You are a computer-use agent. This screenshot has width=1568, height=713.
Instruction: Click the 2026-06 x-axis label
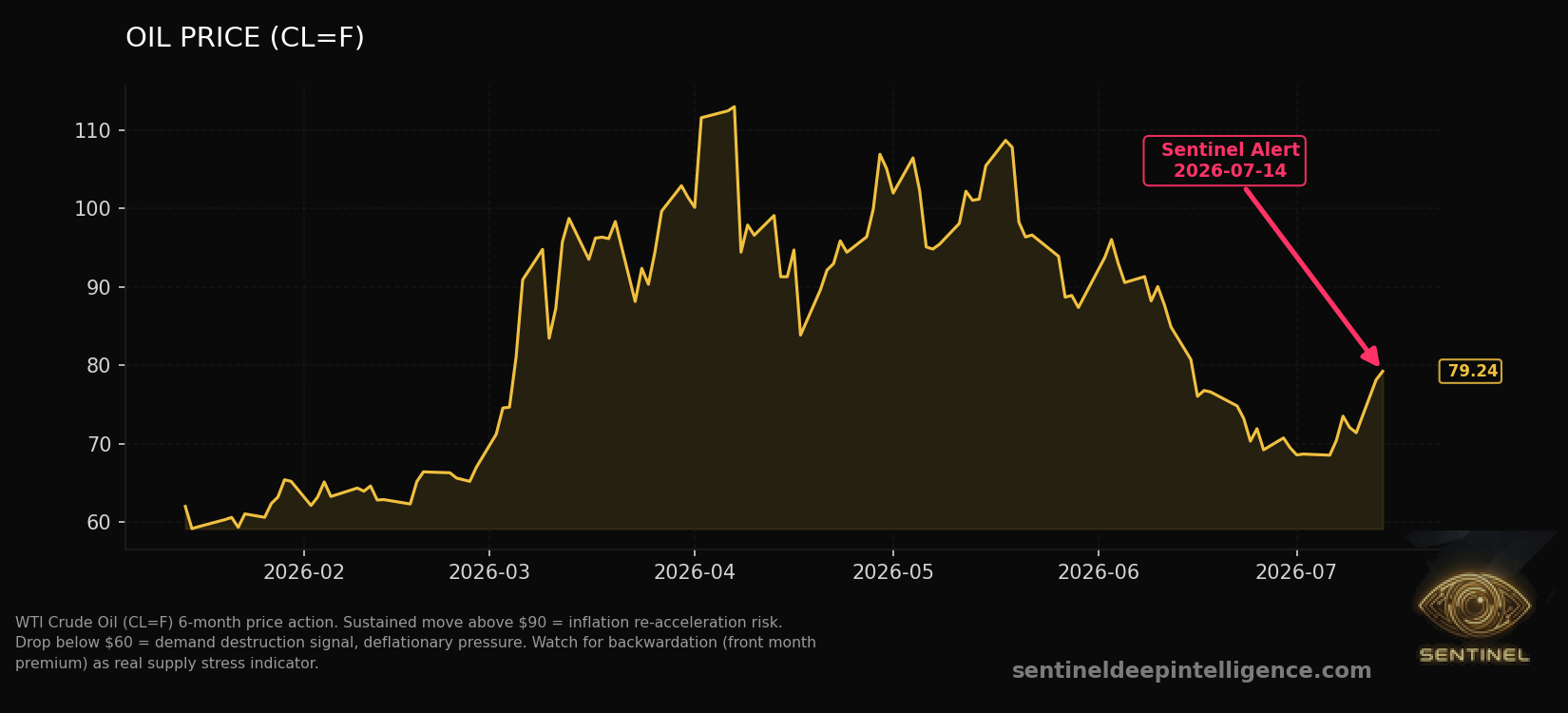point(1099,572)
